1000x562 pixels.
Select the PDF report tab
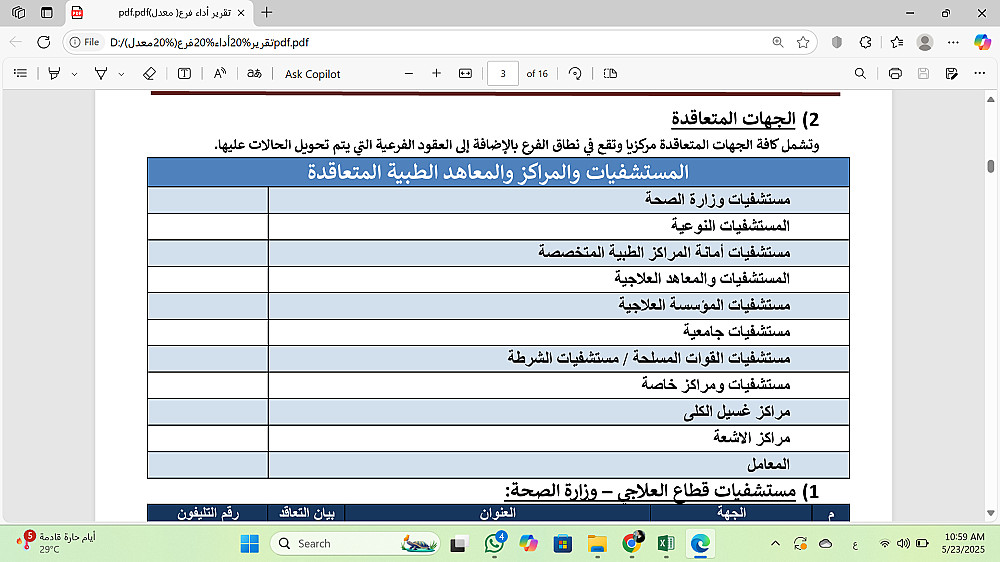(158, 13)
